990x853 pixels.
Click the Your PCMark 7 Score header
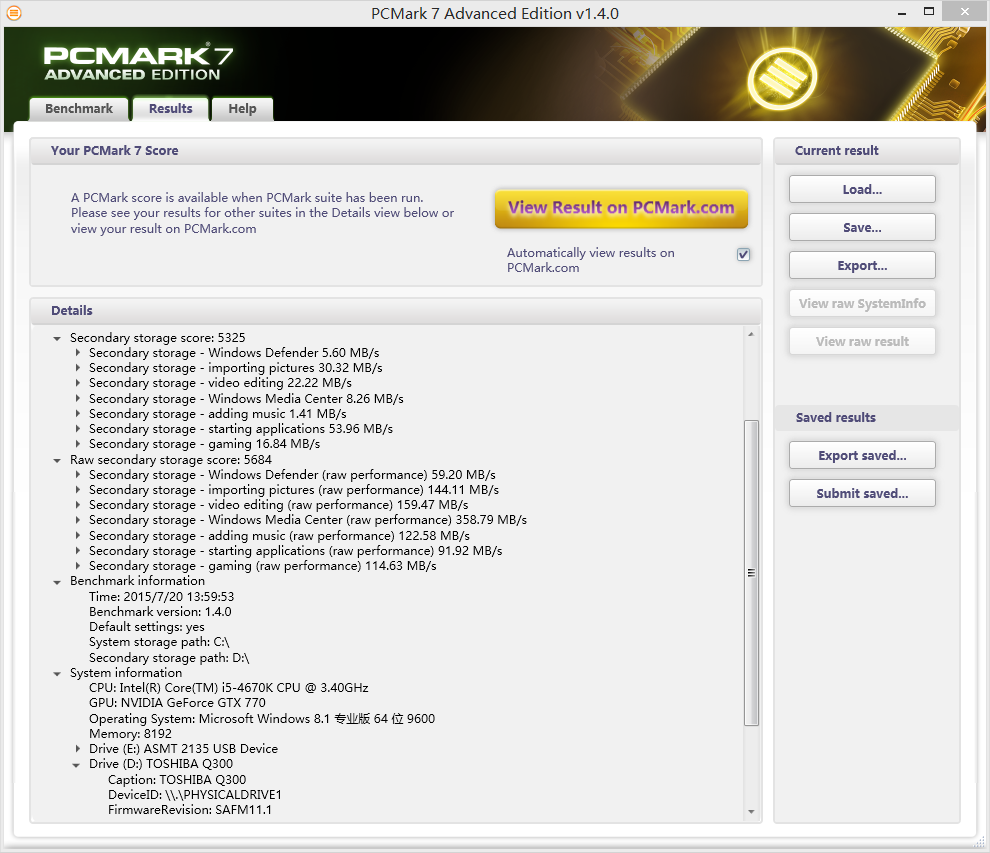point(396,151)
